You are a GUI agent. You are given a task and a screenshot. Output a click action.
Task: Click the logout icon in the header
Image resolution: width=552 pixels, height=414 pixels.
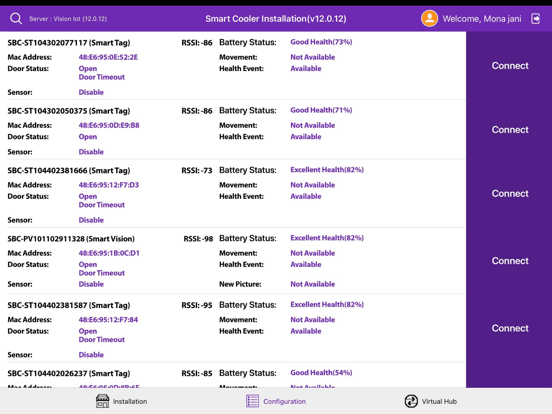pos(535,18)
